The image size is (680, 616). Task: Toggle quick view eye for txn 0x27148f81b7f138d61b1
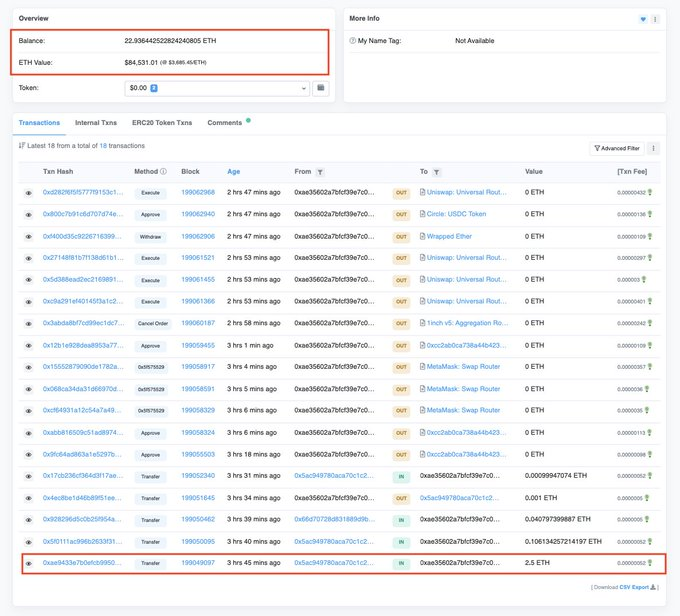coord(29,258)
